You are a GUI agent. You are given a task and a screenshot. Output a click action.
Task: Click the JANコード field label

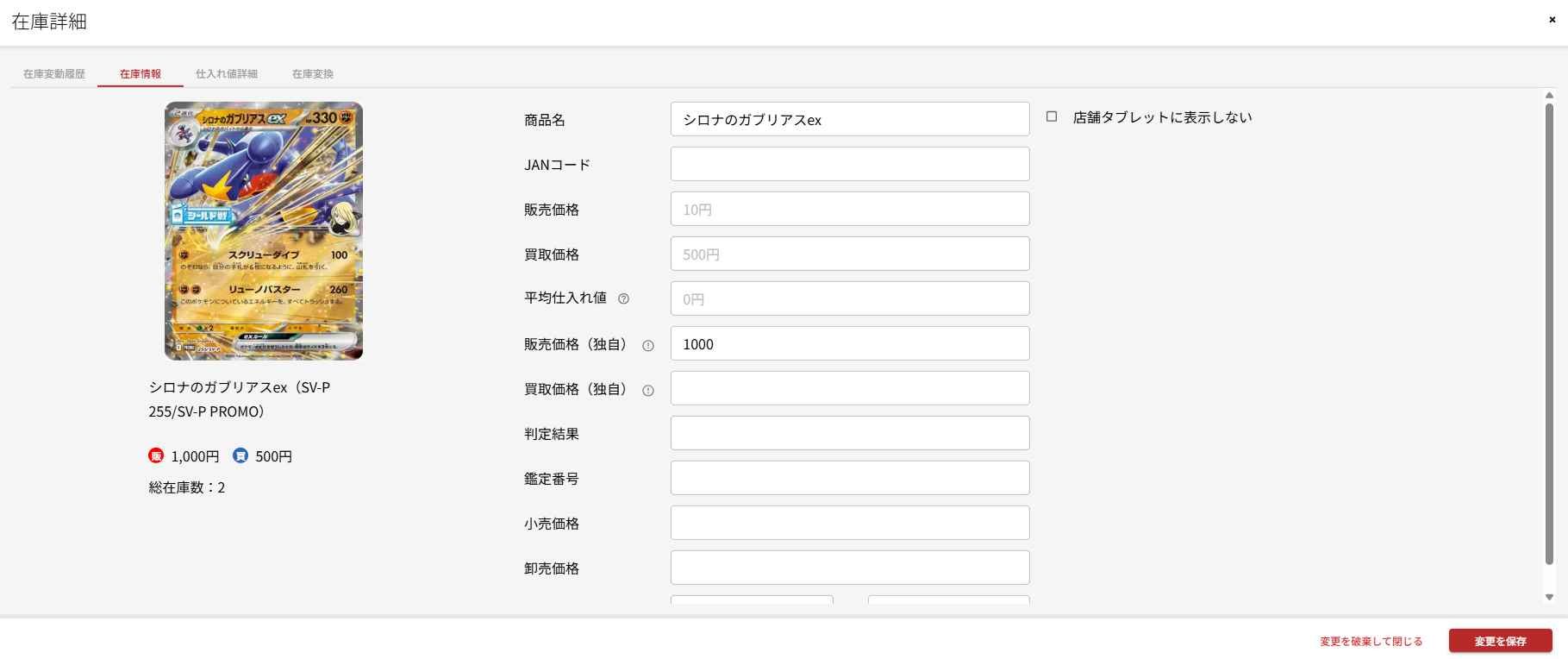557,165
